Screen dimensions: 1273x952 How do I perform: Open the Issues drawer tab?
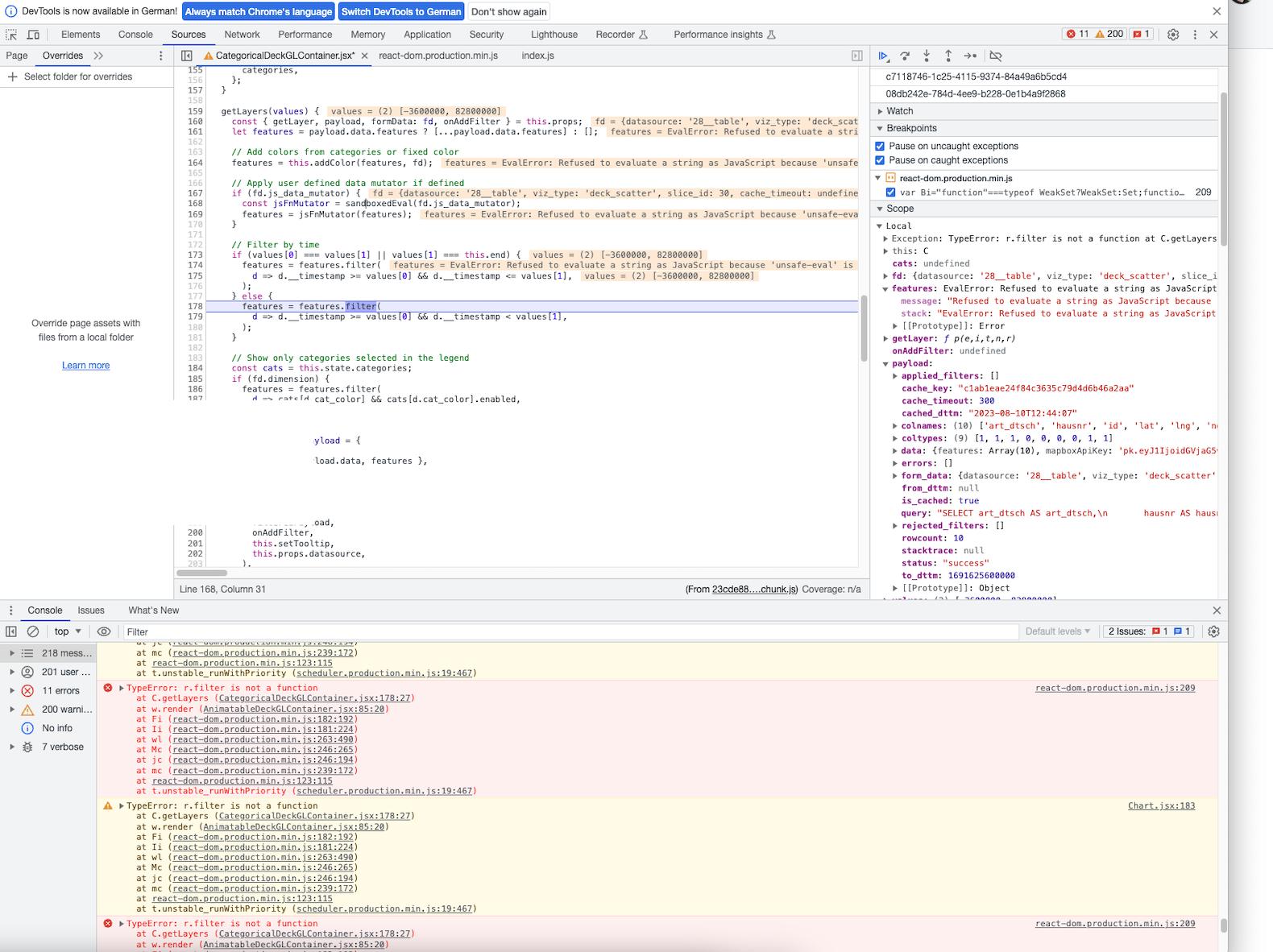91,611
